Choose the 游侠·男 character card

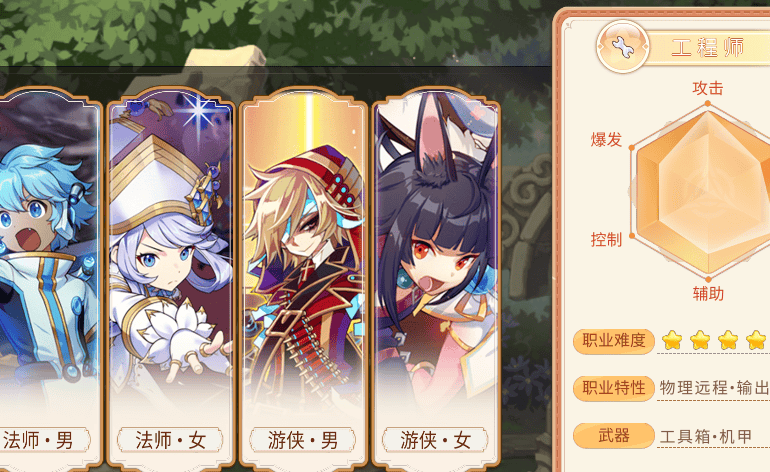(x=303, y=278)
